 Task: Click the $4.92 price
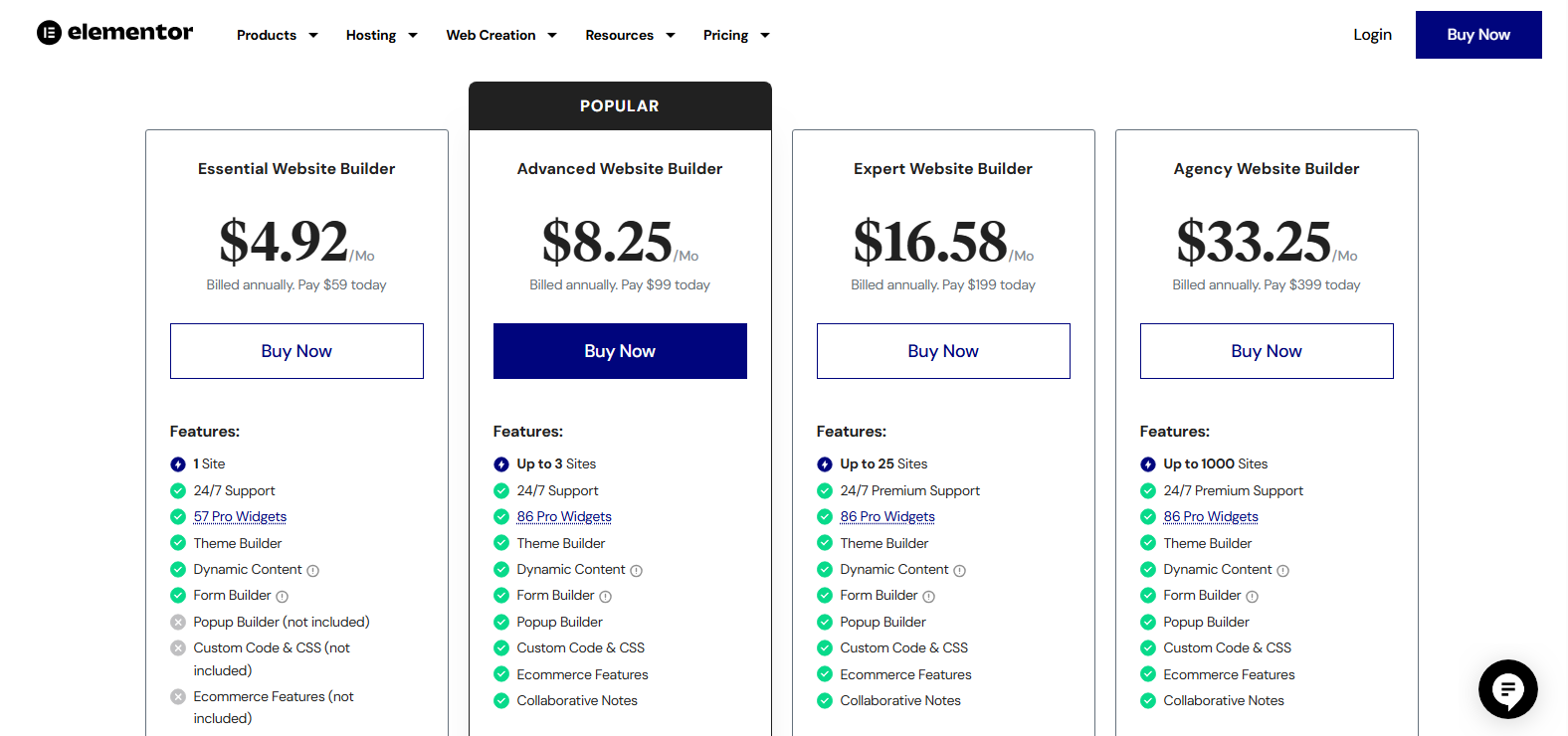coord(284,242)
